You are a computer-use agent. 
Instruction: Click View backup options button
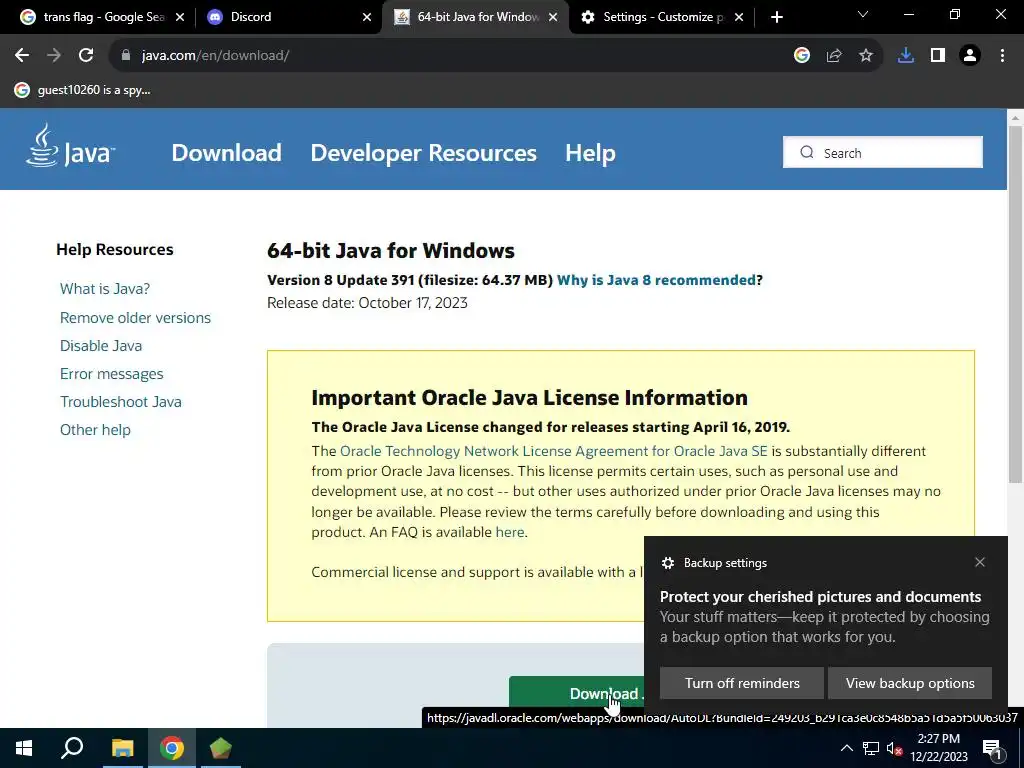pos(910,683)
